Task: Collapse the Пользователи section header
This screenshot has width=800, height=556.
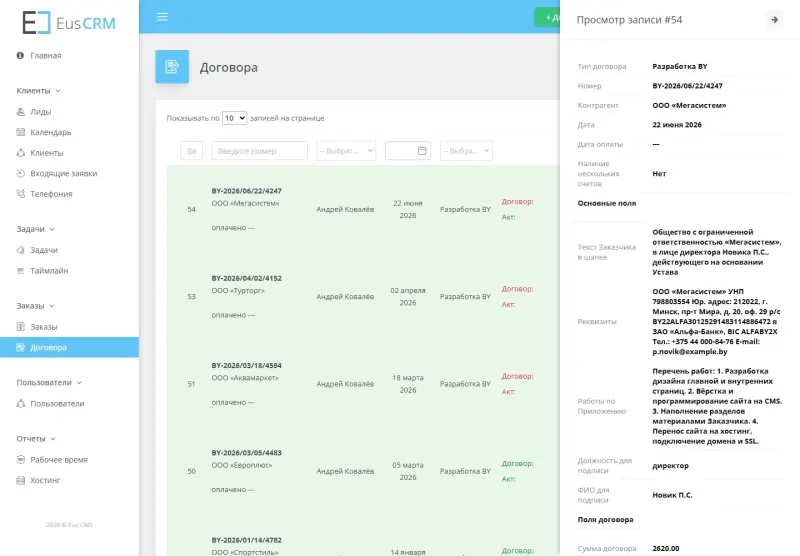Action: 49,383
